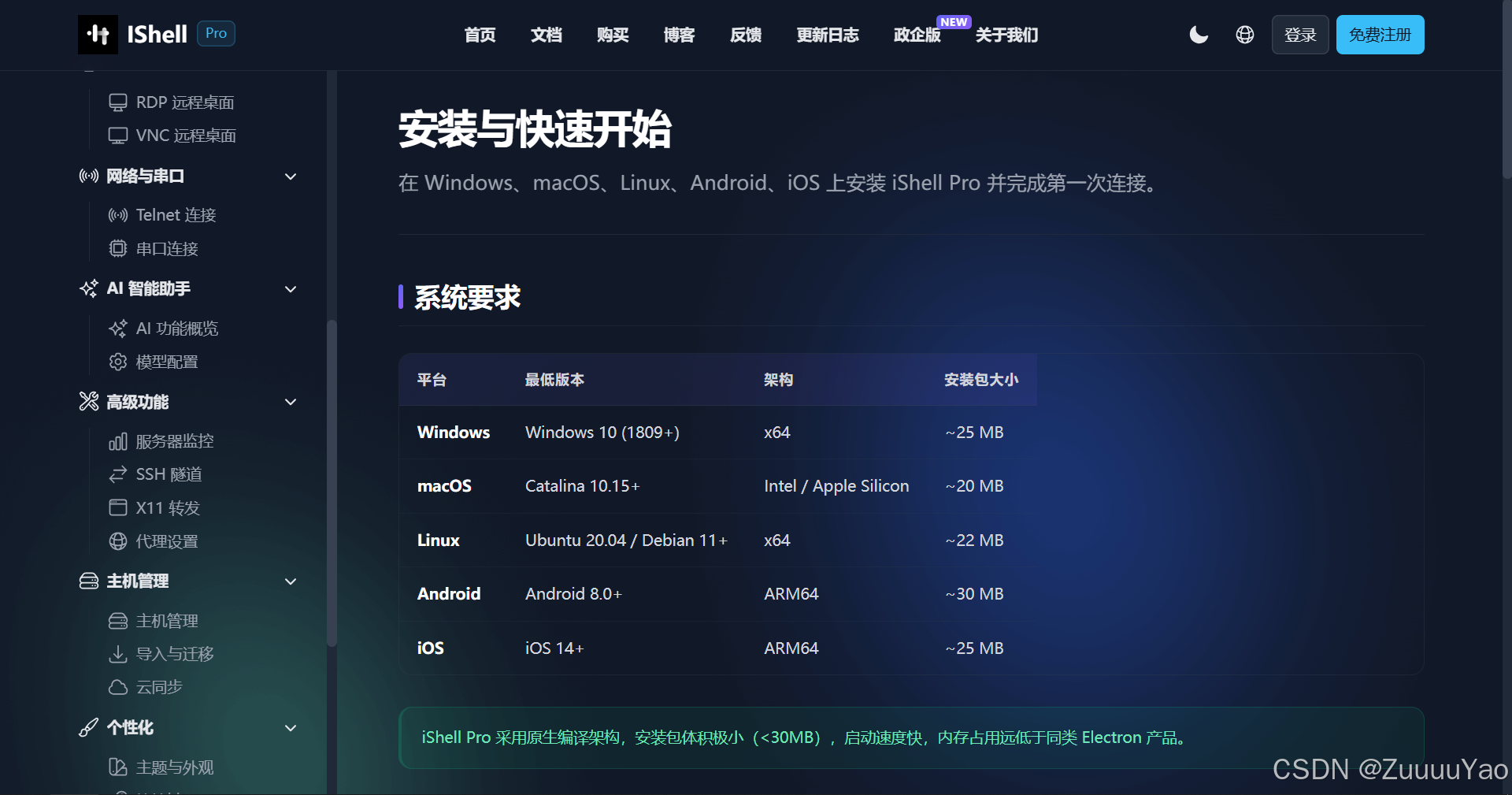This screenshot has width=1512, height=795.
Task: Open the 购买 page
Action: point(613,35)
